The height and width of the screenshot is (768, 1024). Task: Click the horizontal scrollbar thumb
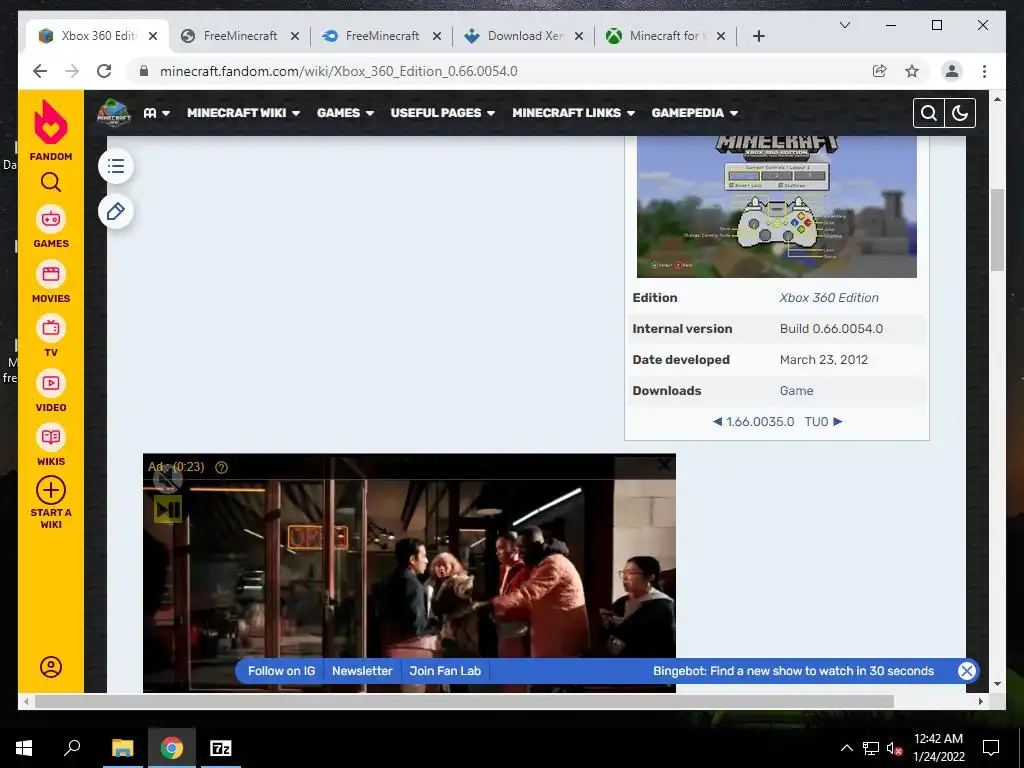[x=464, y=701]
